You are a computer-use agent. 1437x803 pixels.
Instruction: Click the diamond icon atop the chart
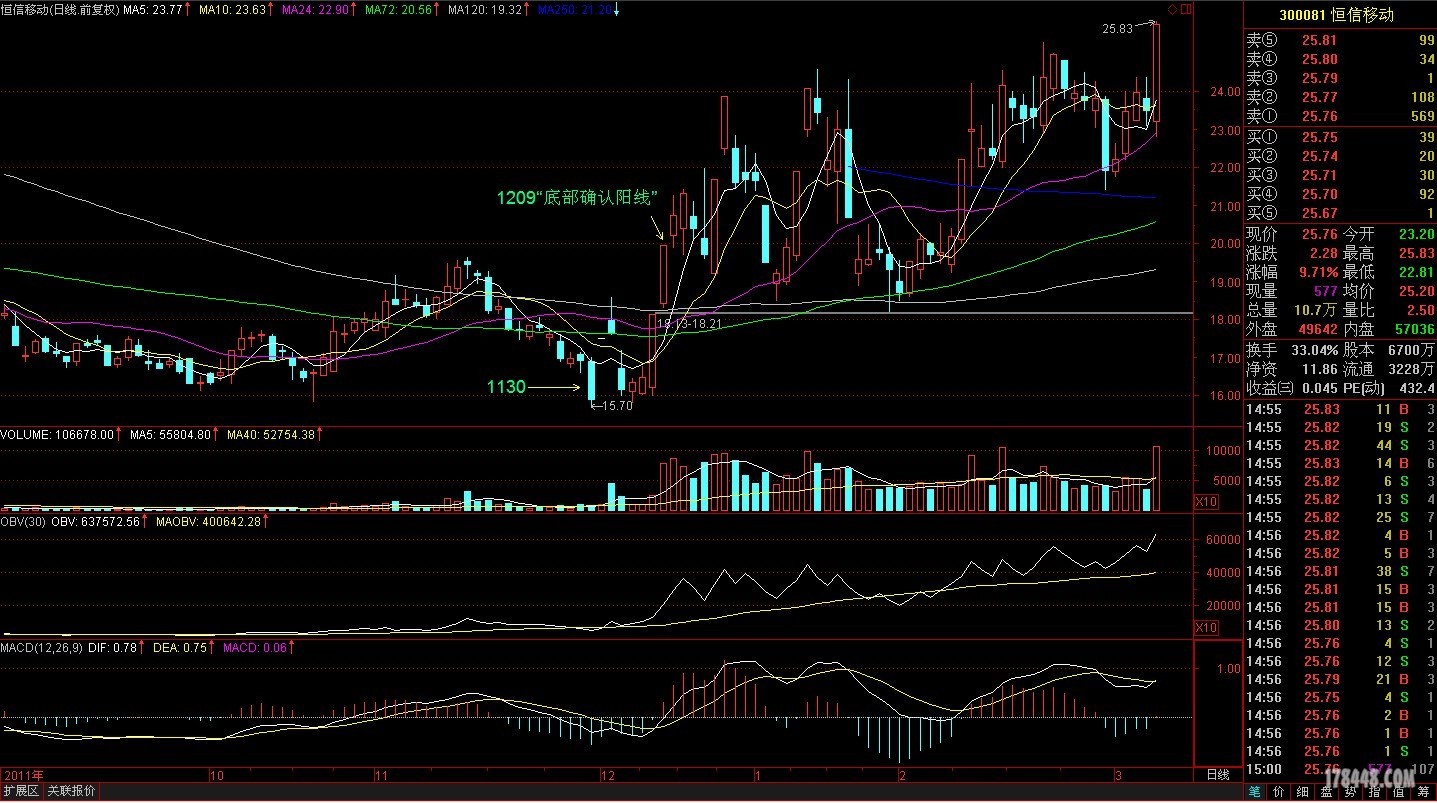(x=1173, y=8)
